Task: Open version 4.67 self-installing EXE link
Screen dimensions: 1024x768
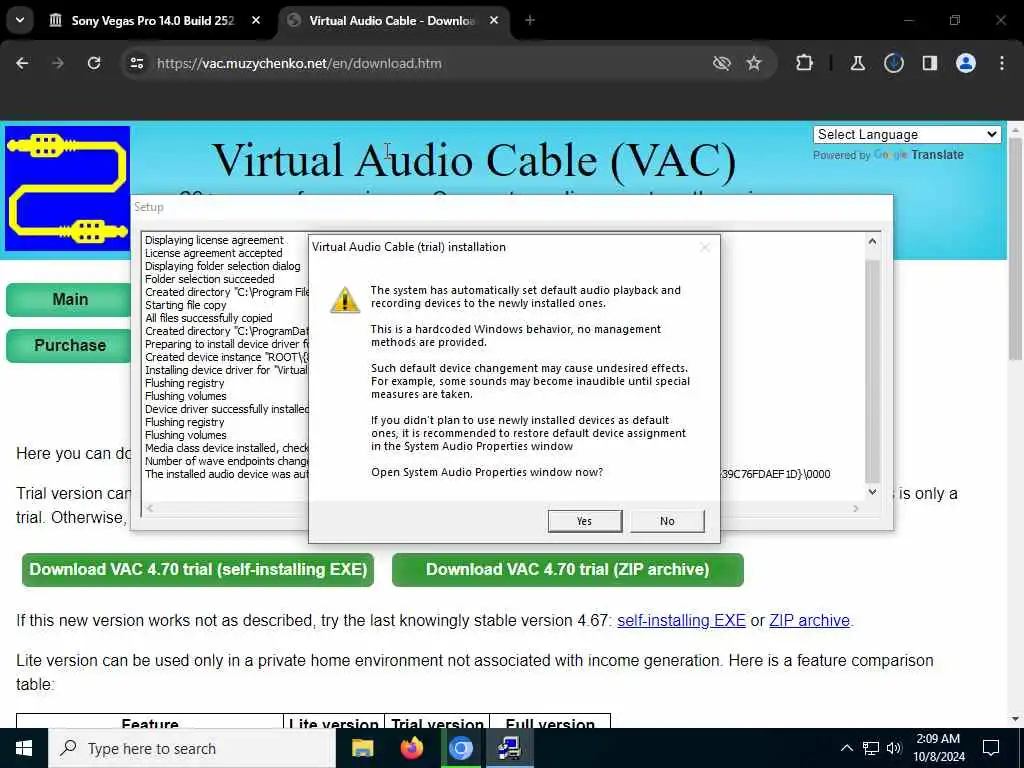Action: pos(681,620)
